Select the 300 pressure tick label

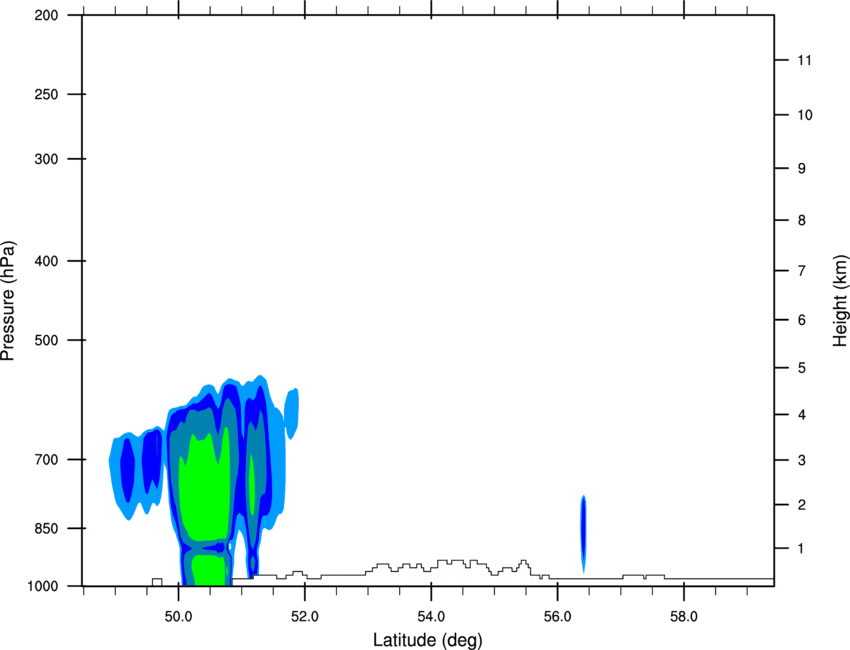point(46,159)
